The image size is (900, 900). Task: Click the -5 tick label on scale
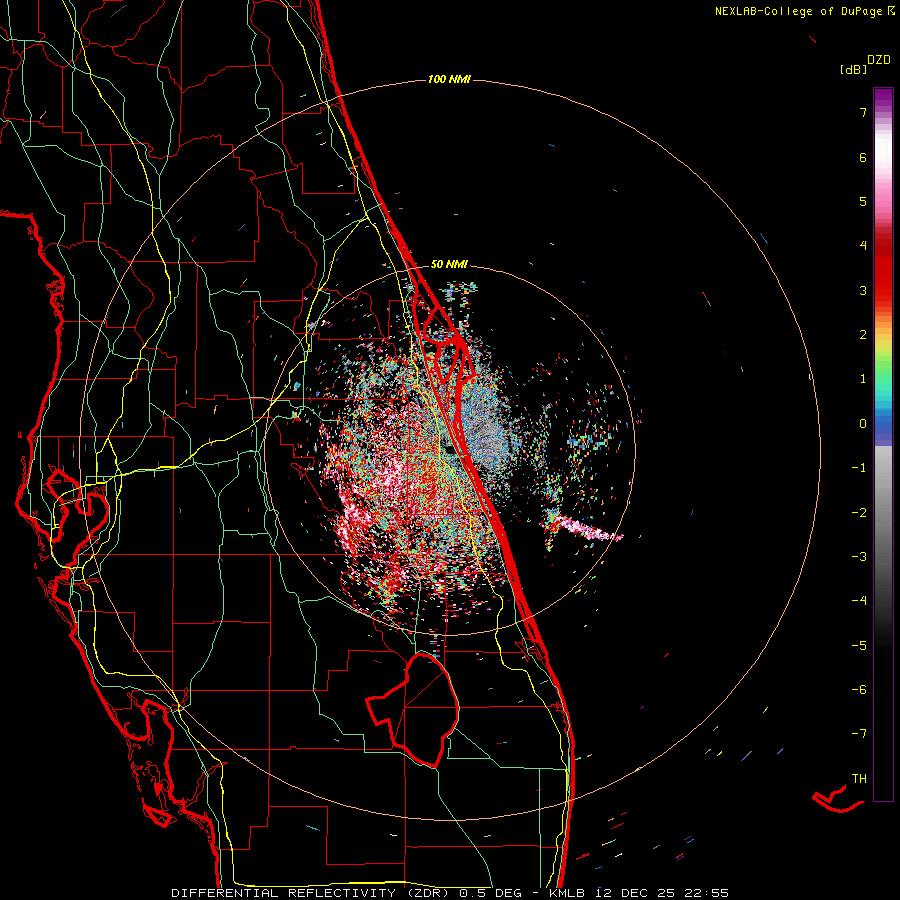pos(859,645)
